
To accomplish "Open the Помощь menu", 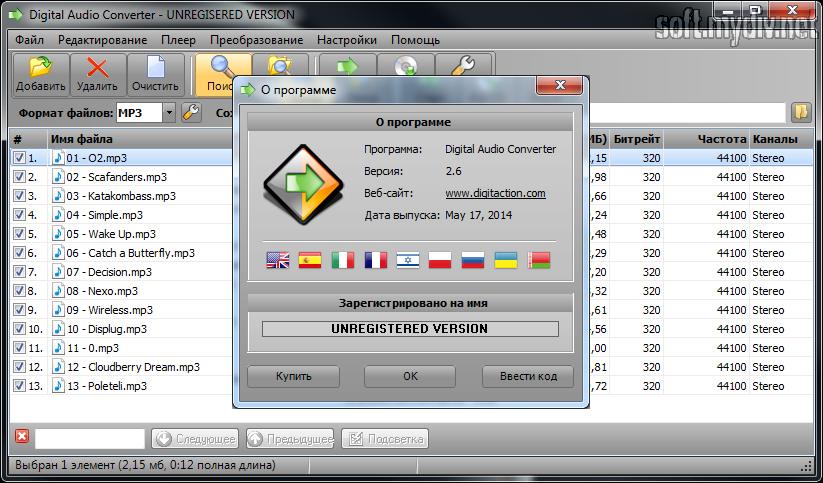I will coord(416,40).
